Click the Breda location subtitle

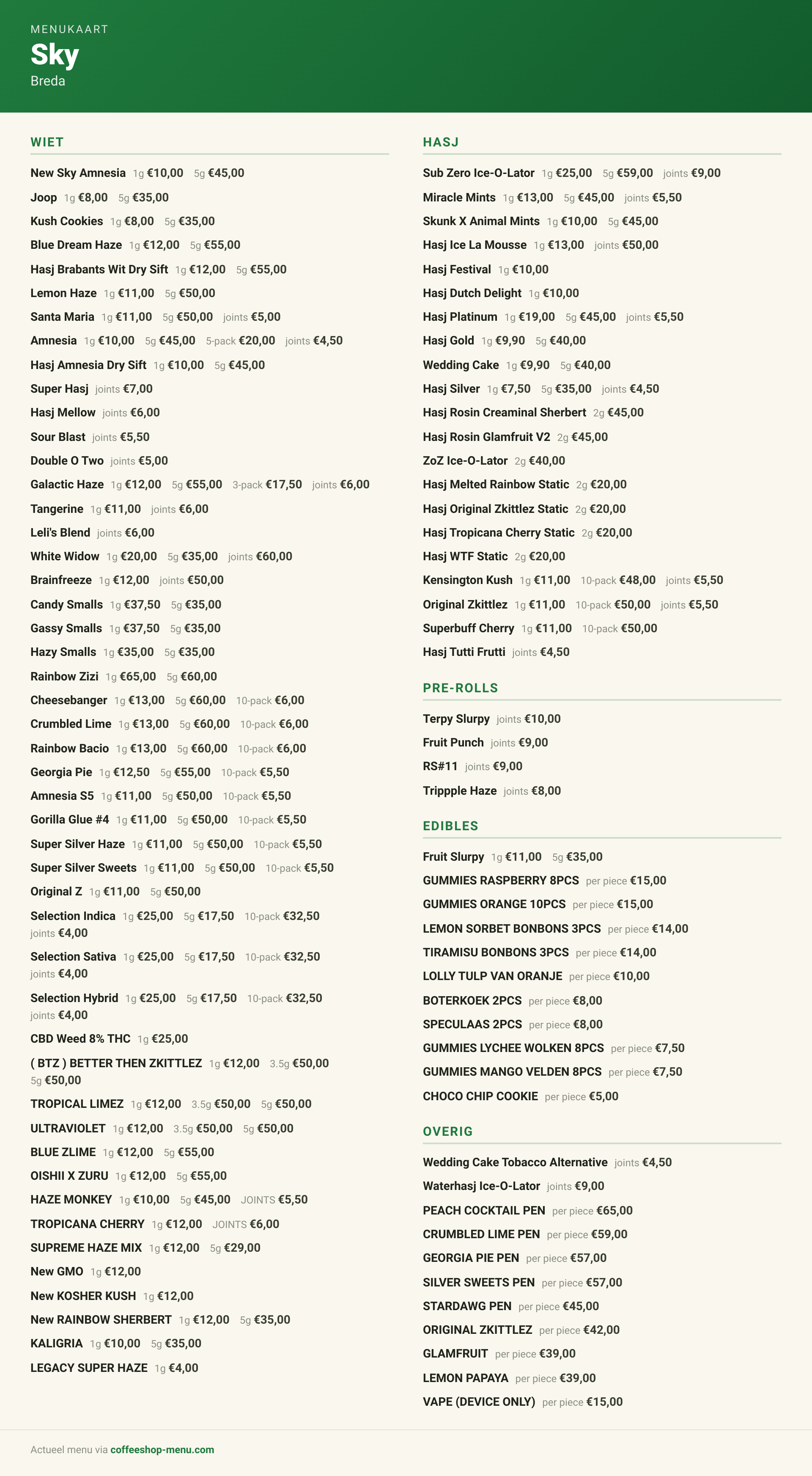pos(47,81)
